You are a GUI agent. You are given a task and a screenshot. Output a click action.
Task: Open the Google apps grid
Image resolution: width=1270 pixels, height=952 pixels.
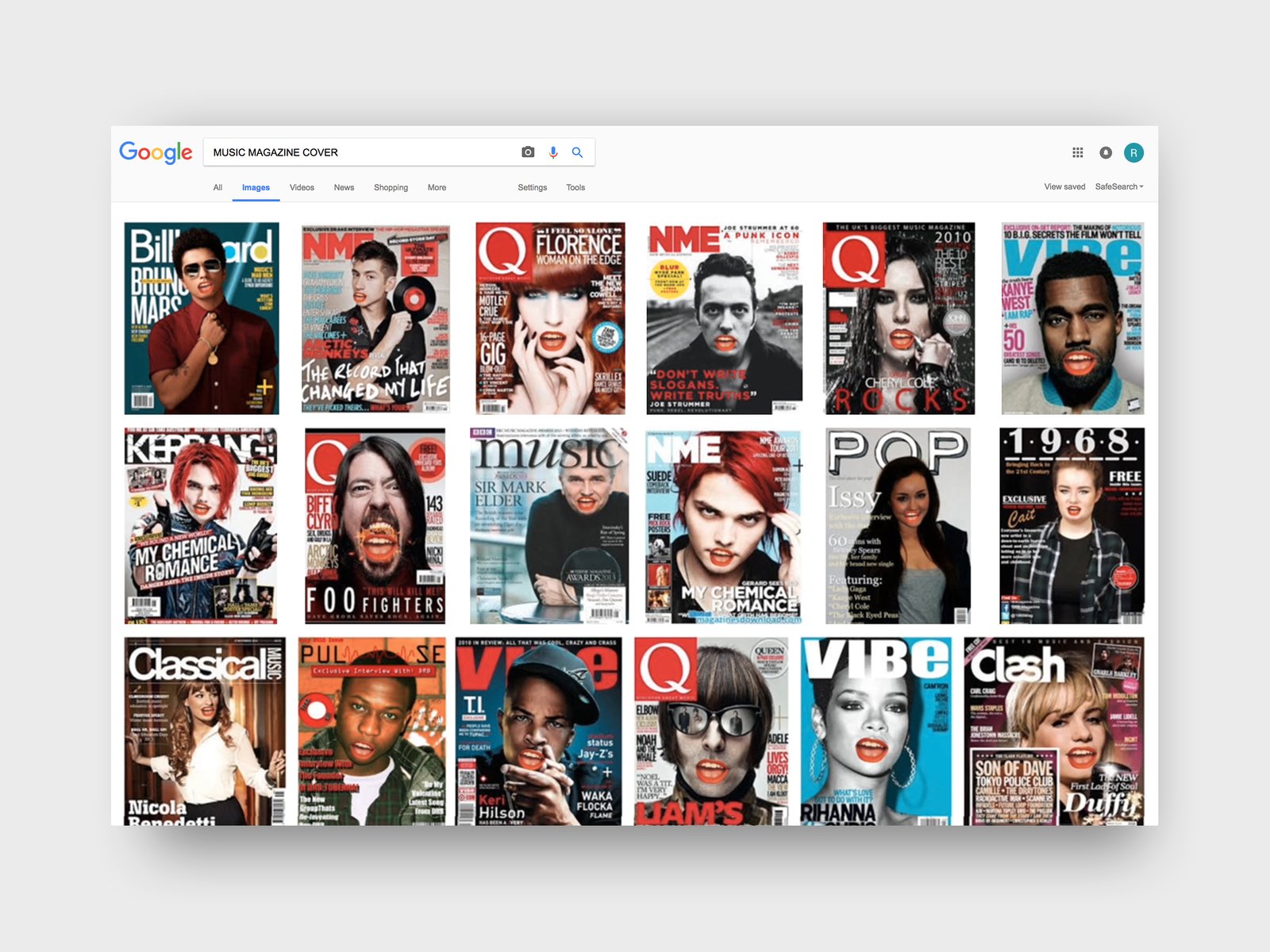point(1078,152)
